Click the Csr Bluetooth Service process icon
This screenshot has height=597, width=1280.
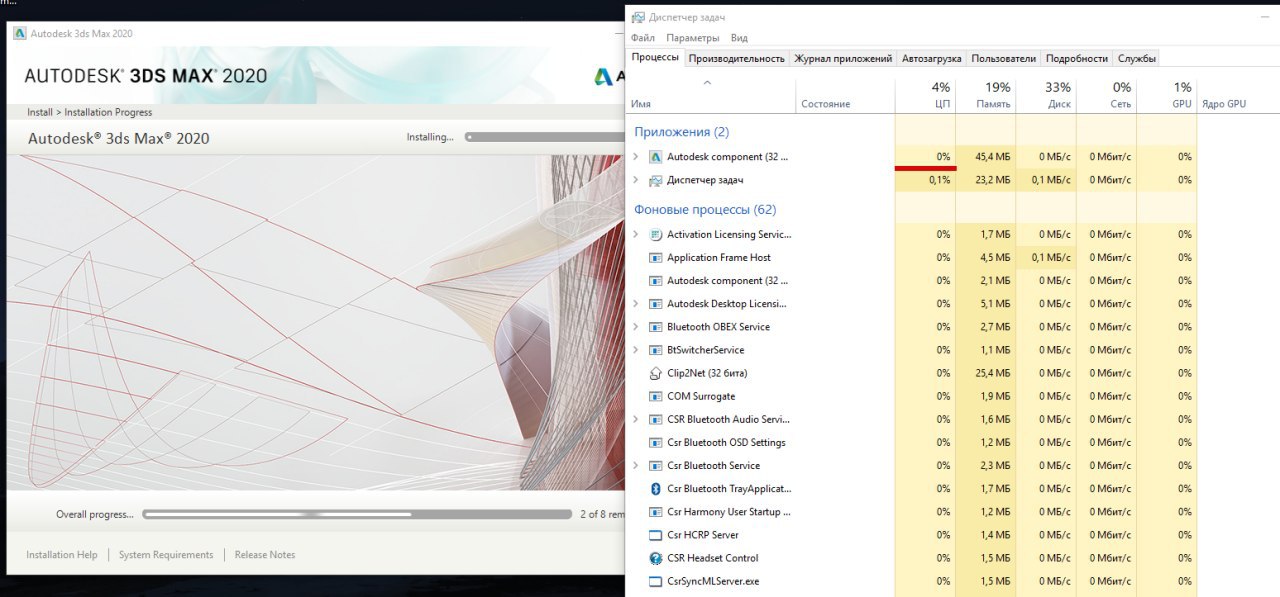(x=656, y=465)
